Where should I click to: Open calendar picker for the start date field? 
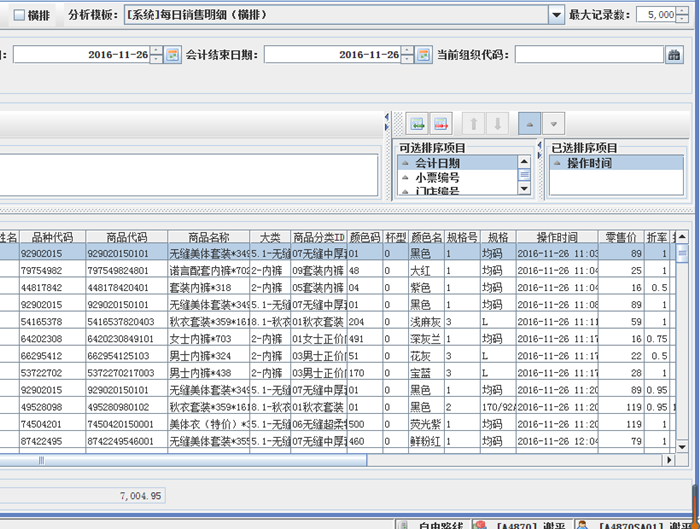tap(171, 55)
